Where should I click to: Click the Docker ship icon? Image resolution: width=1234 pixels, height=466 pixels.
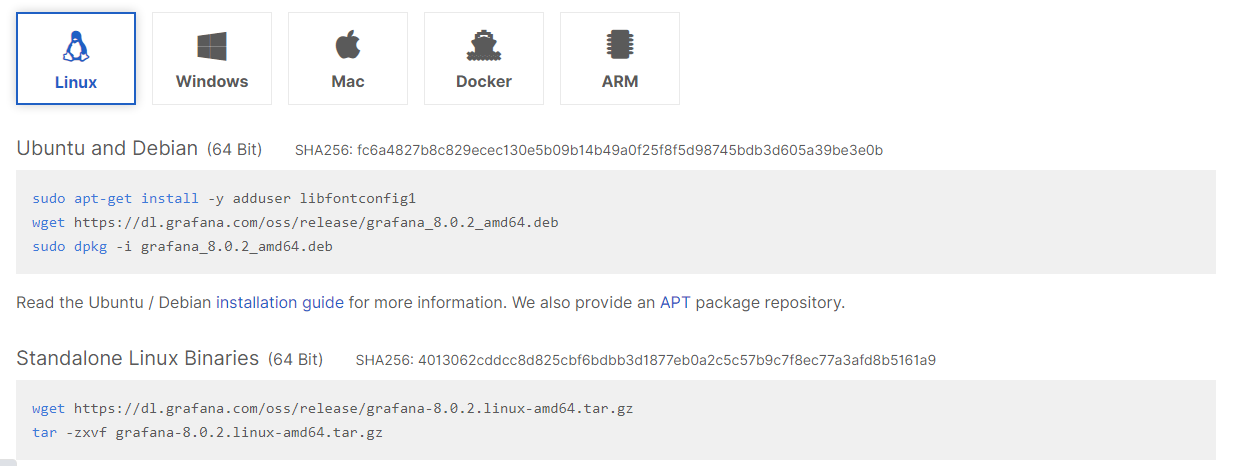click(484, 45)
